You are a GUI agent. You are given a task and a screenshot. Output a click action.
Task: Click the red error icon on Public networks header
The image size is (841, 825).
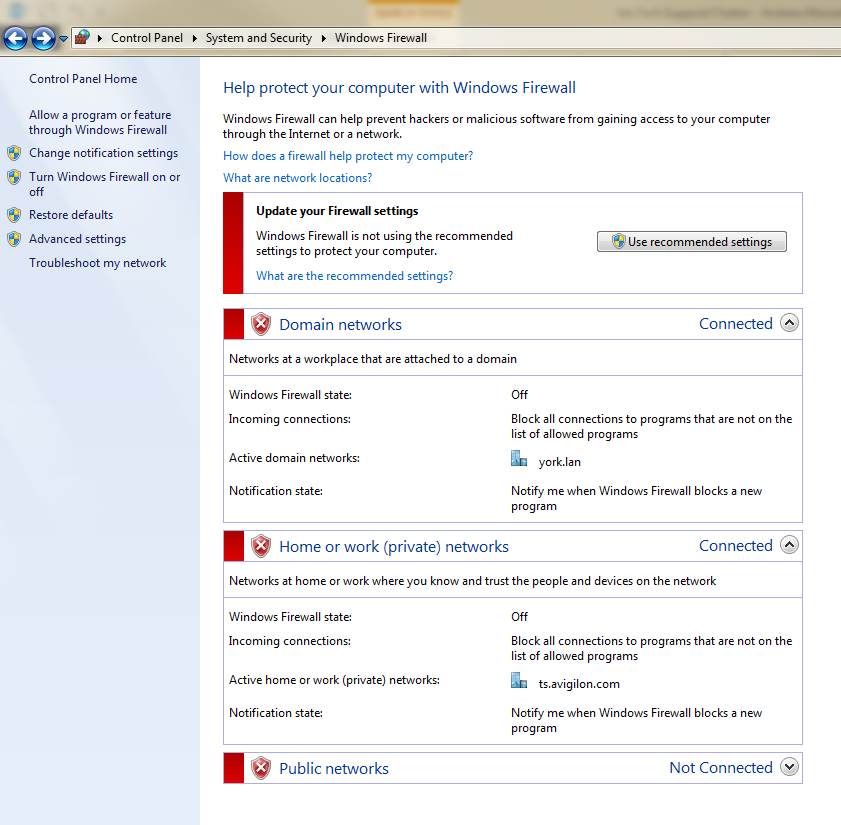click(260, 767)
